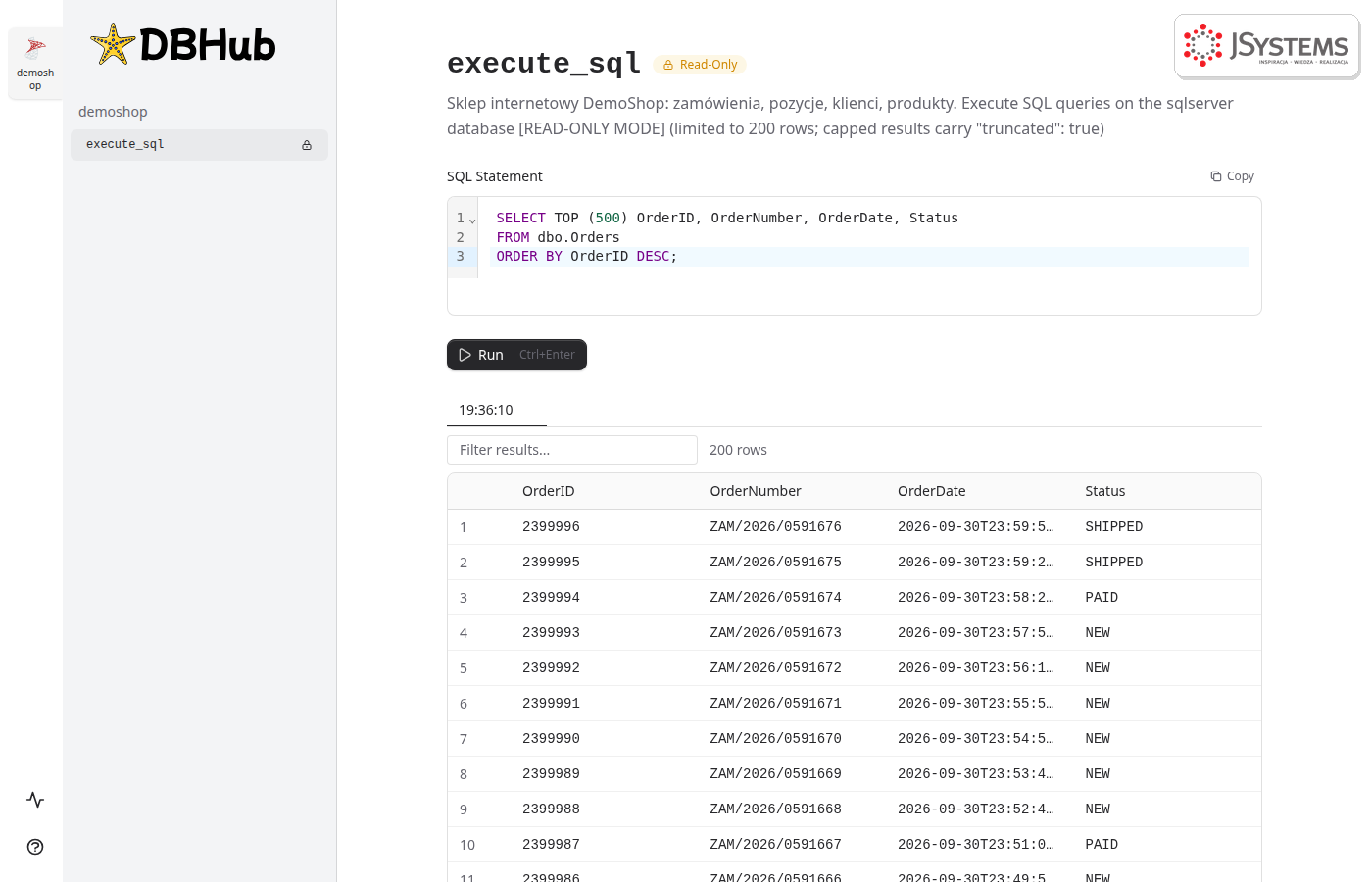Select the execute_sql tool in the sidebar
This screenshot has width=1372, height=882.
point(199,145)
